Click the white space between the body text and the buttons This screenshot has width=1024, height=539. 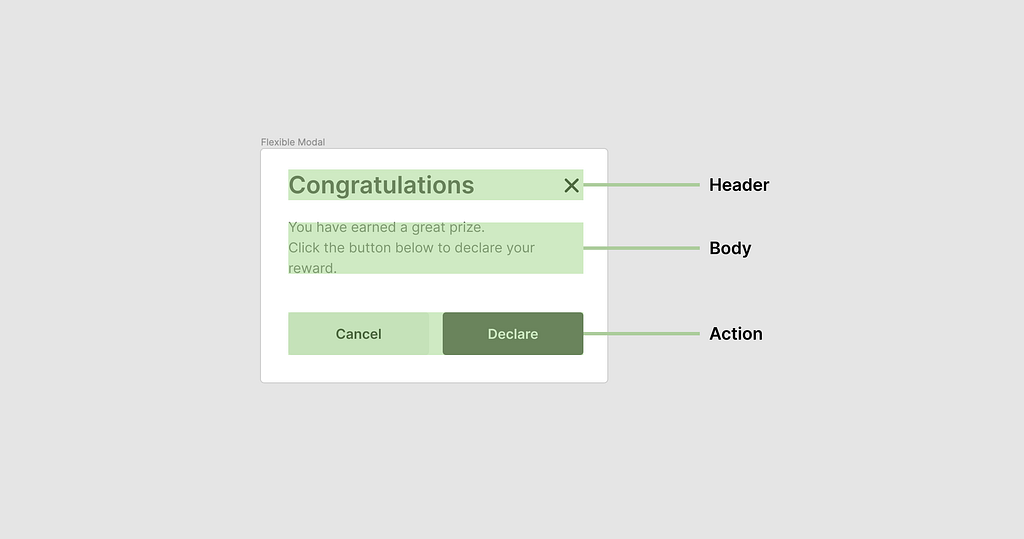(x=434, y=293)
